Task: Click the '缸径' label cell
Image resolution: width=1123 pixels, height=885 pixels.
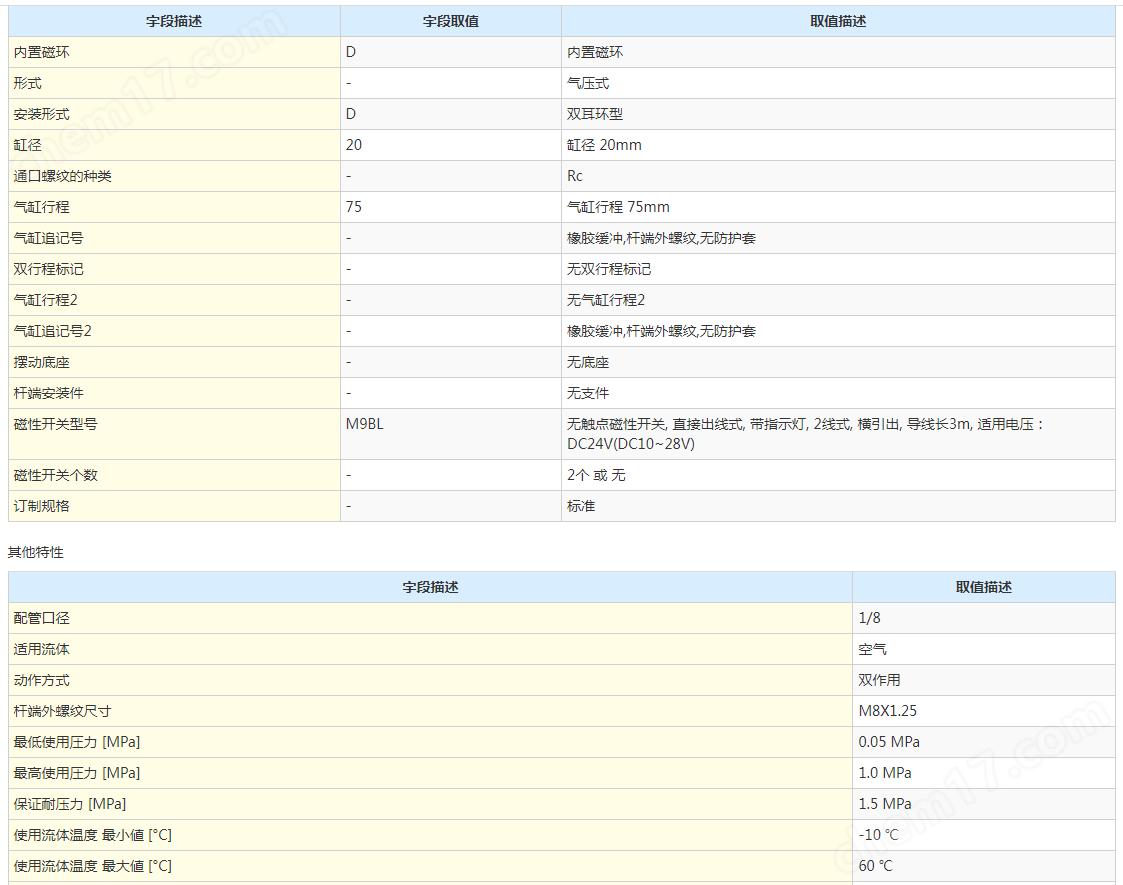Action: point(174,145)
